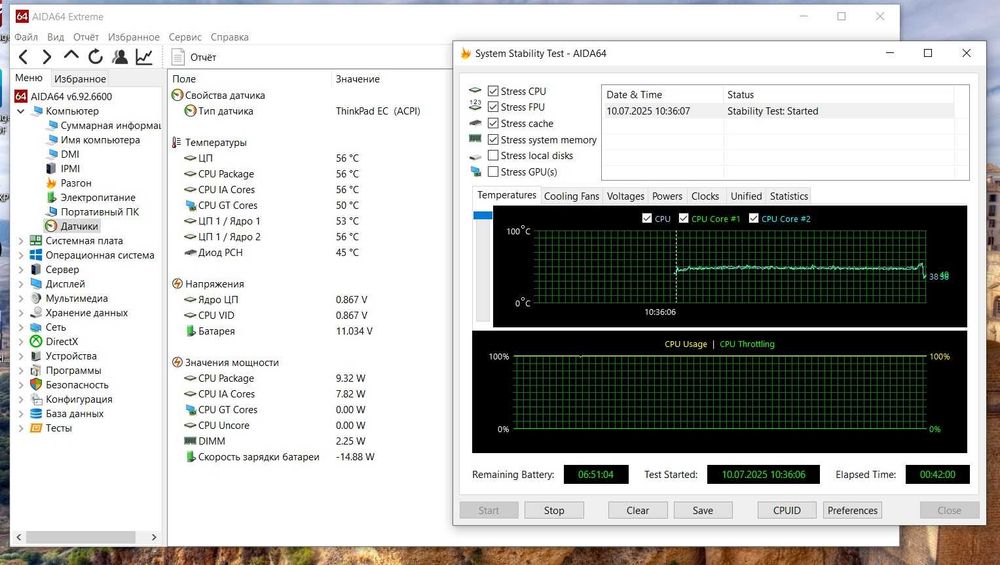Expand the Дисплей tree node
The width and height of the screenshot is (1000, 565).
tap(20, 284)
